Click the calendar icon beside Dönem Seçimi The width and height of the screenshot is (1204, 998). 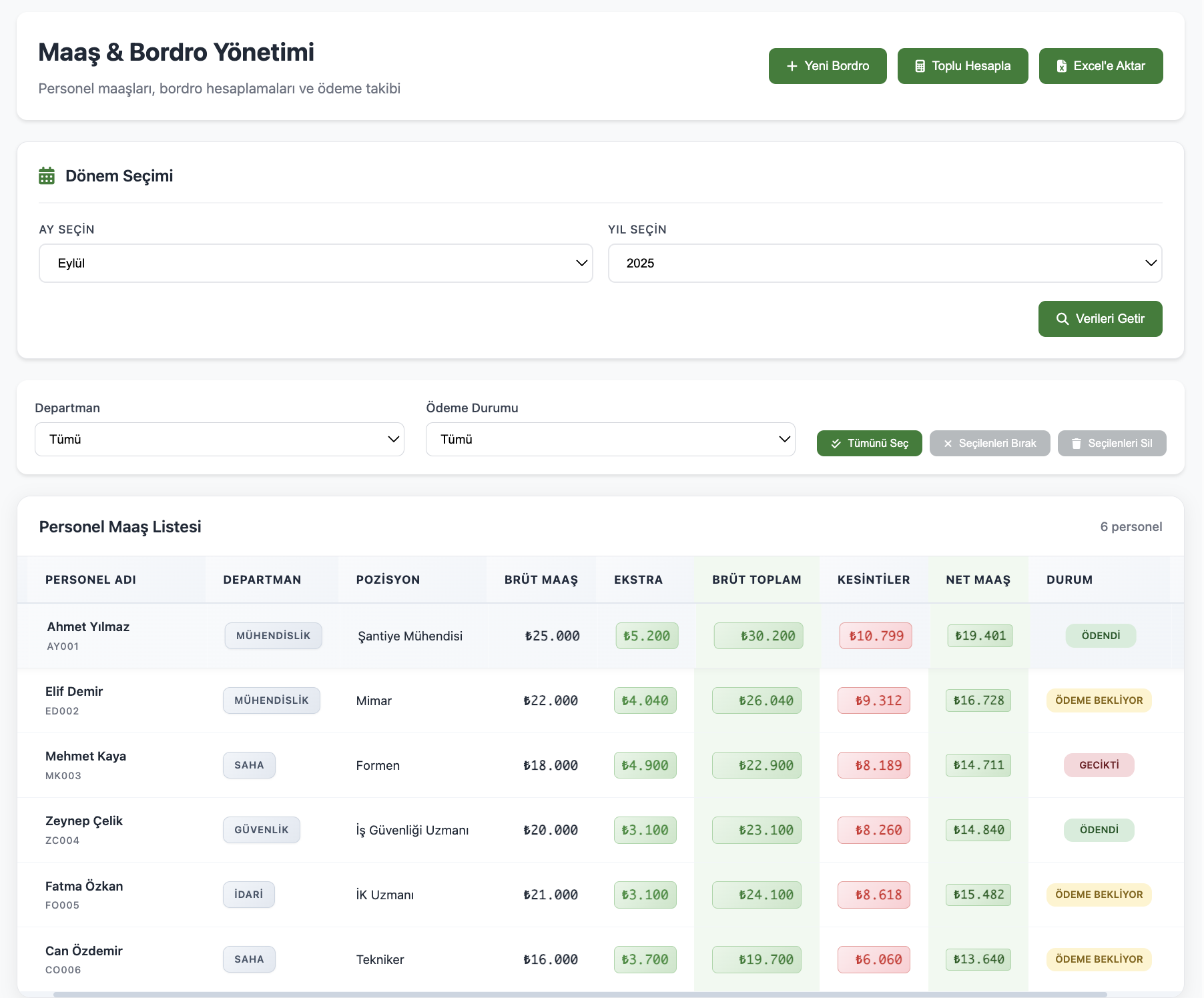tap(47, 176)
